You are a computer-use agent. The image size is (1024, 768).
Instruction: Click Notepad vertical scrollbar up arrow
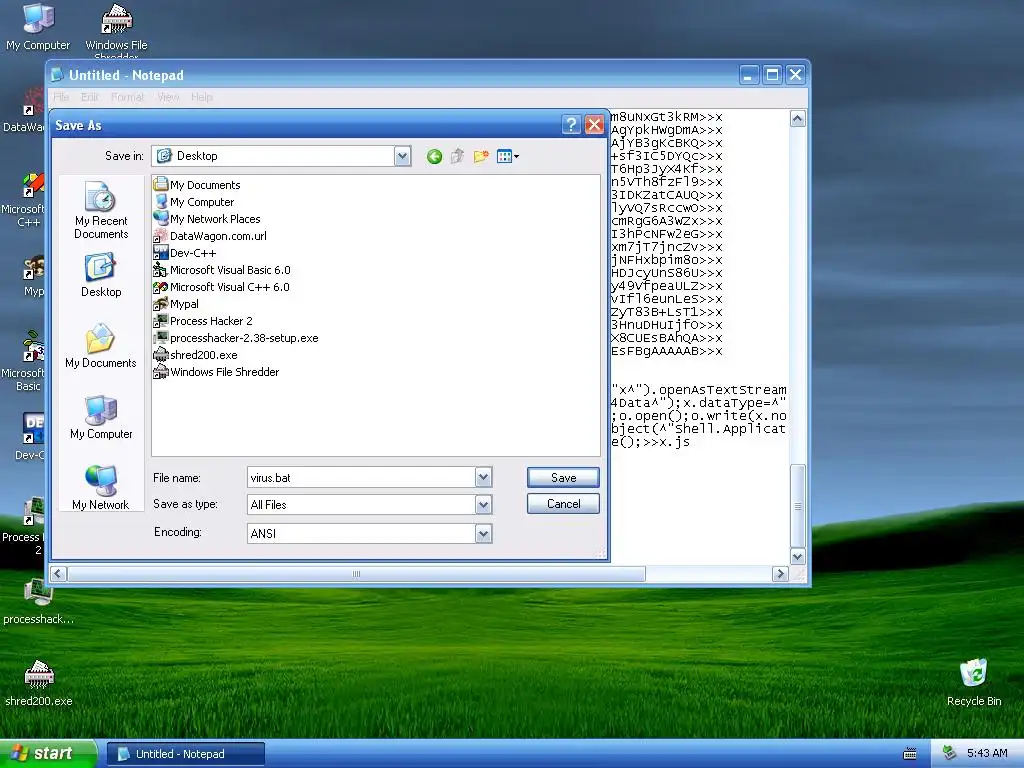pos(797,118)
